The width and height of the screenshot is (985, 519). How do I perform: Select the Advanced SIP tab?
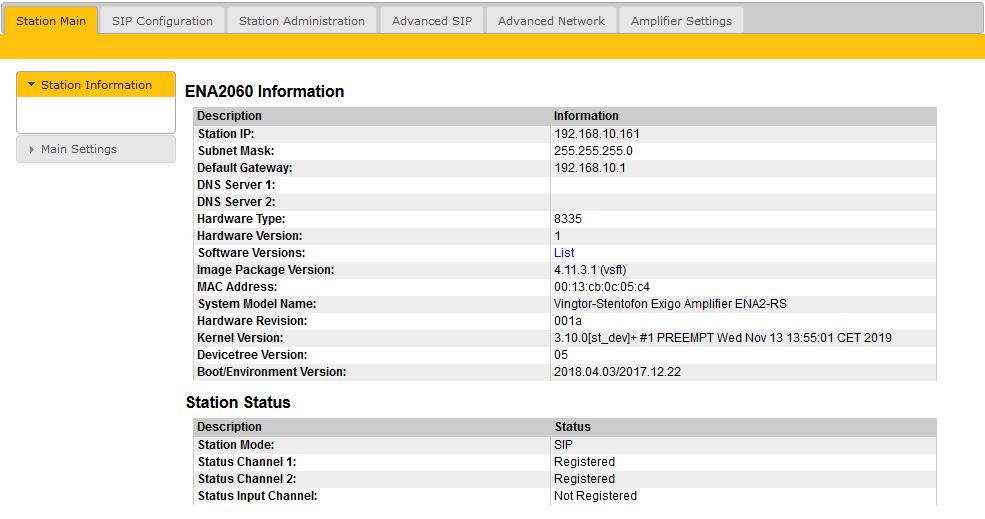click(432, 21)
